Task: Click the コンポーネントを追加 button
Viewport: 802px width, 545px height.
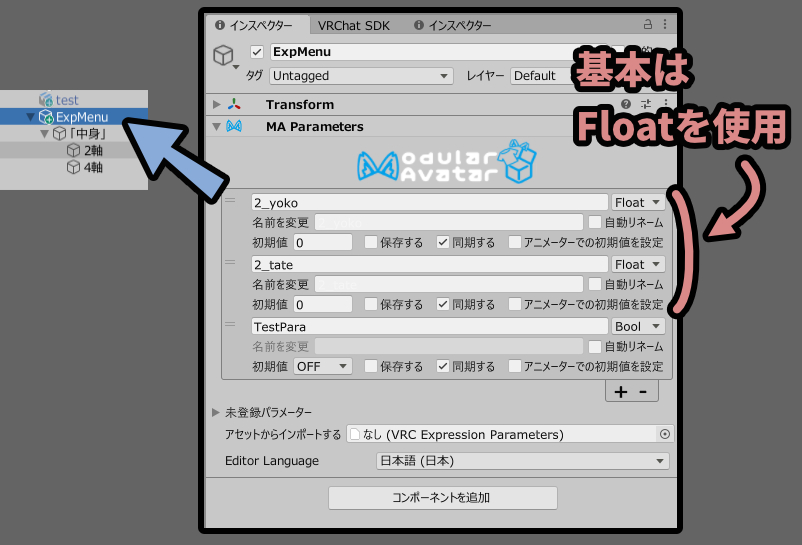Action: (x=442, y=497)
